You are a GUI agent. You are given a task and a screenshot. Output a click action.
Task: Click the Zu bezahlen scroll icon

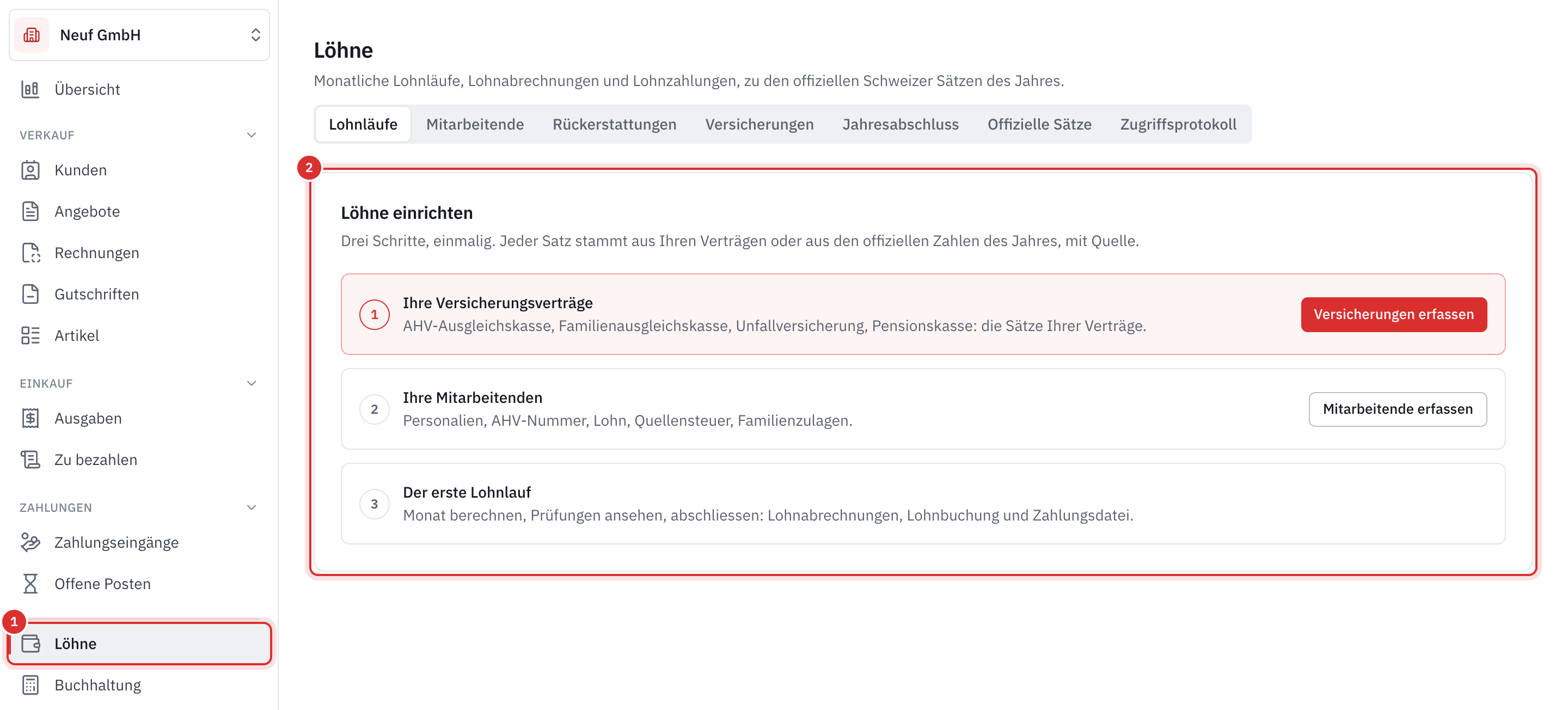pyautogui.click(x=30, y=460)
